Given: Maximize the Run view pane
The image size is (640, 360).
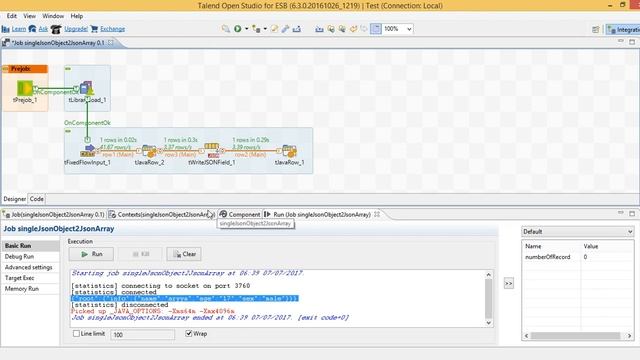Looking at the screenshot, I should point(632,213).
